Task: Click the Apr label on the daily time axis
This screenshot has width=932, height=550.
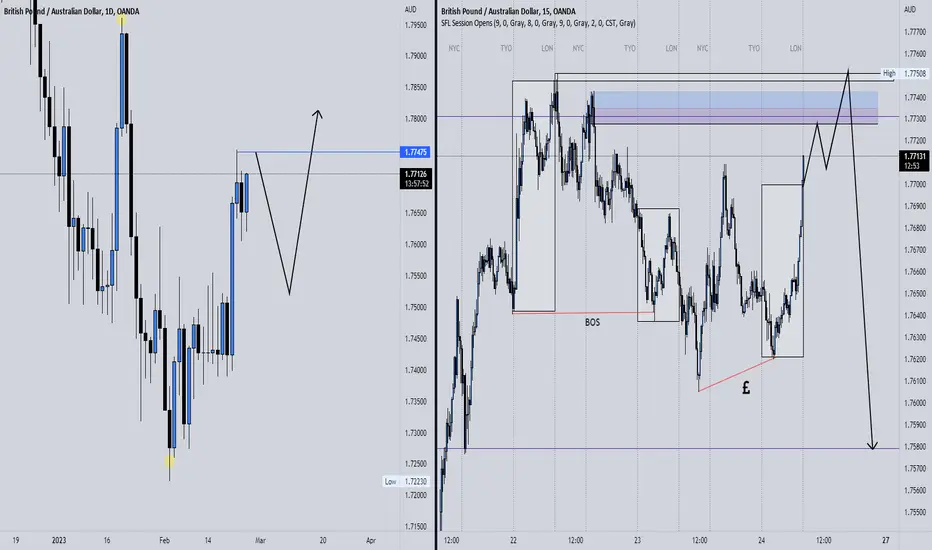Action: point(371,540)
